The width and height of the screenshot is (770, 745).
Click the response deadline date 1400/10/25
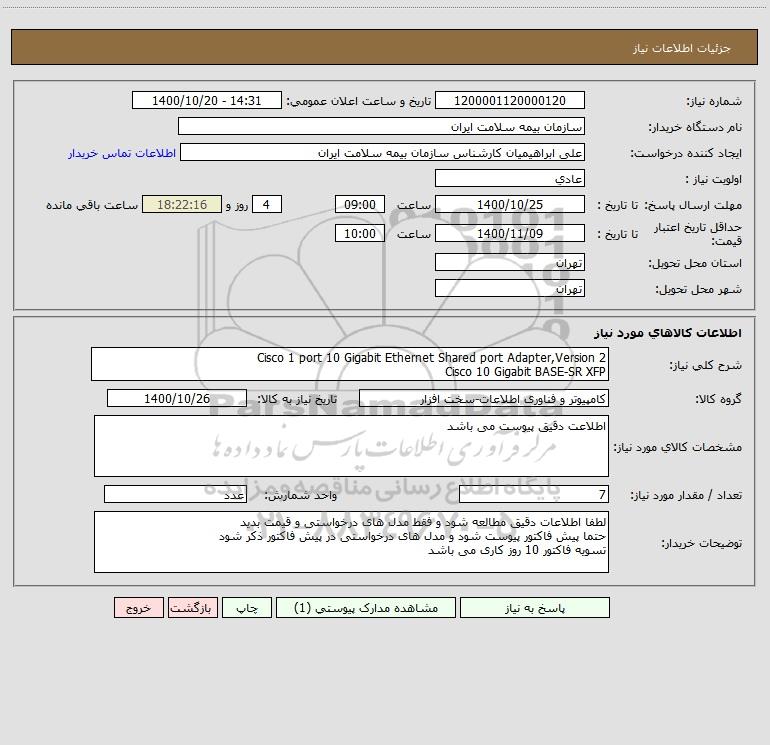pyautogui.click(x=510, y=204)
